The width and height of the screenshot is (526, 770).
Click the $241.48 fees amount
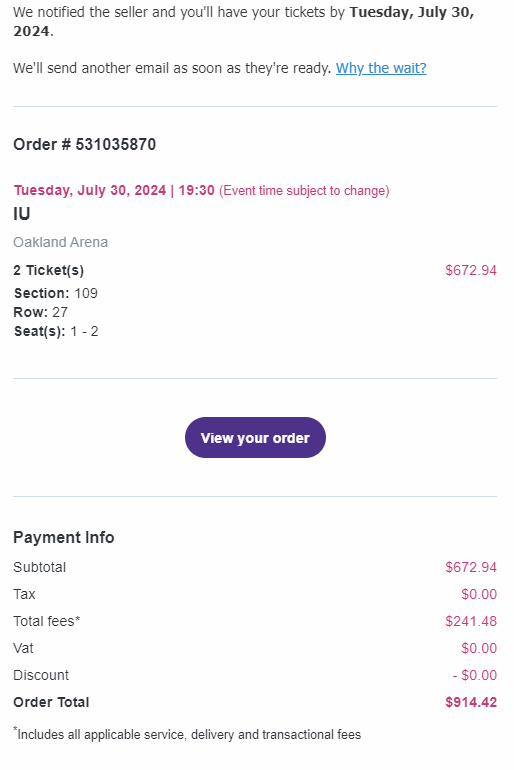coord(471,621)
